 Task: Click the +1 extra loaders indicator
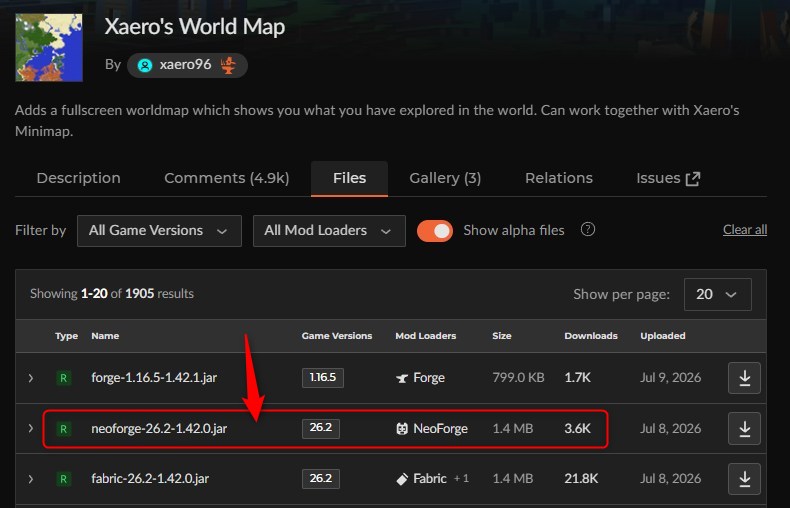(461, 478)
